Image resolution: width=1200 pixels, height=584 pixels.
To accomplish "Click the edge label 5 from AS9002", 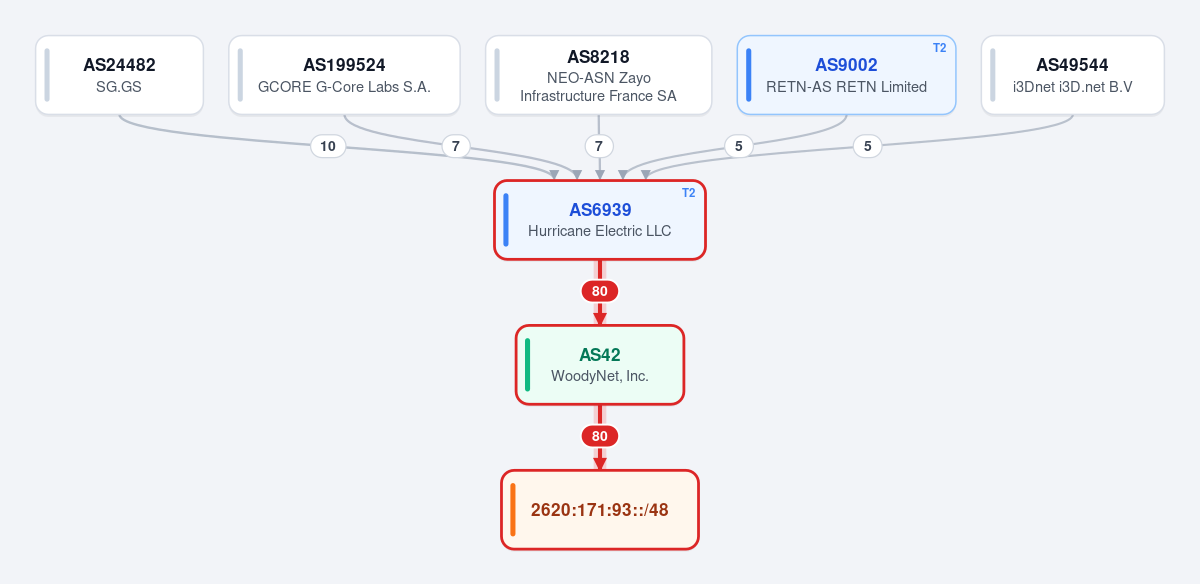I will click(x=738, y=146).
